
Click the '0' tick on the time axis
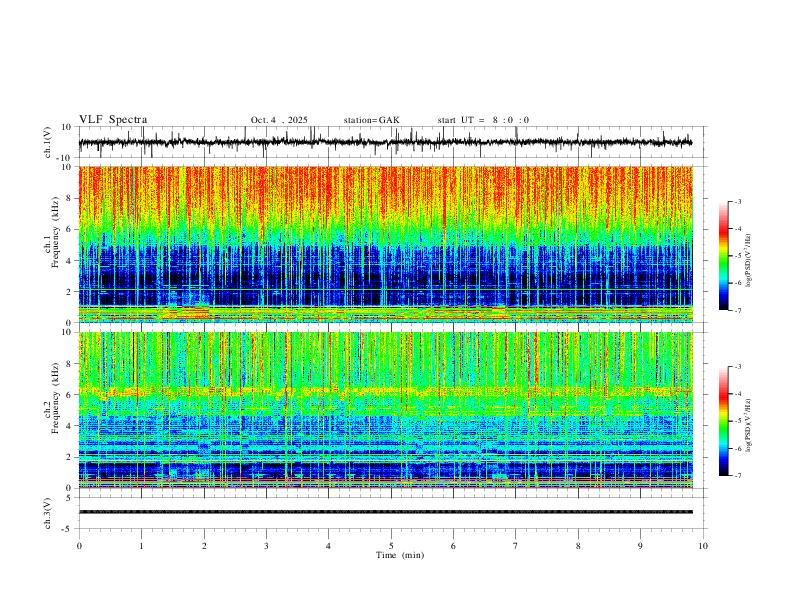[79, 546]
